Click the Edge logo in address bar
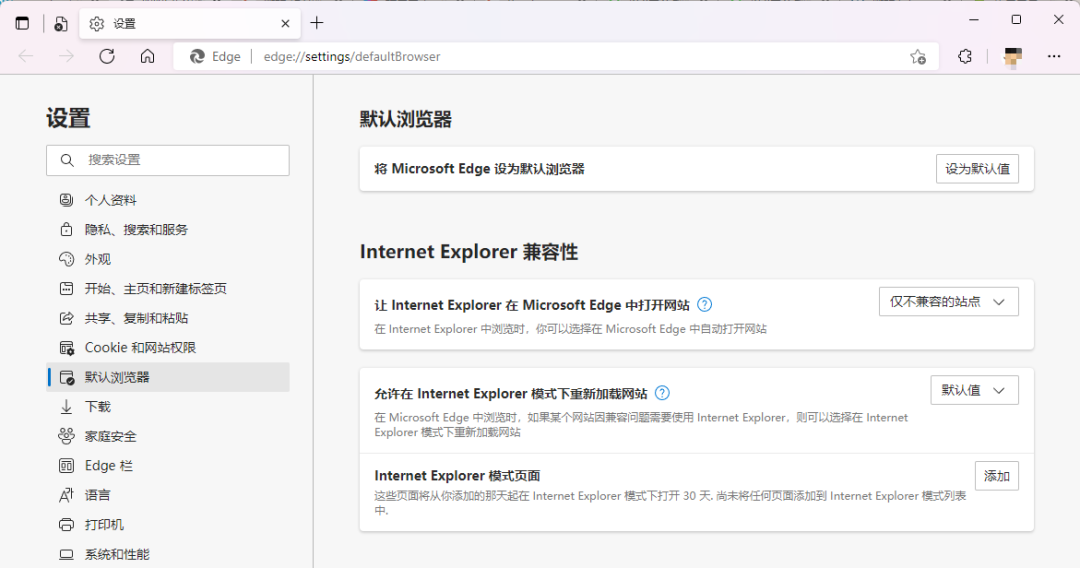 (197, 56)
